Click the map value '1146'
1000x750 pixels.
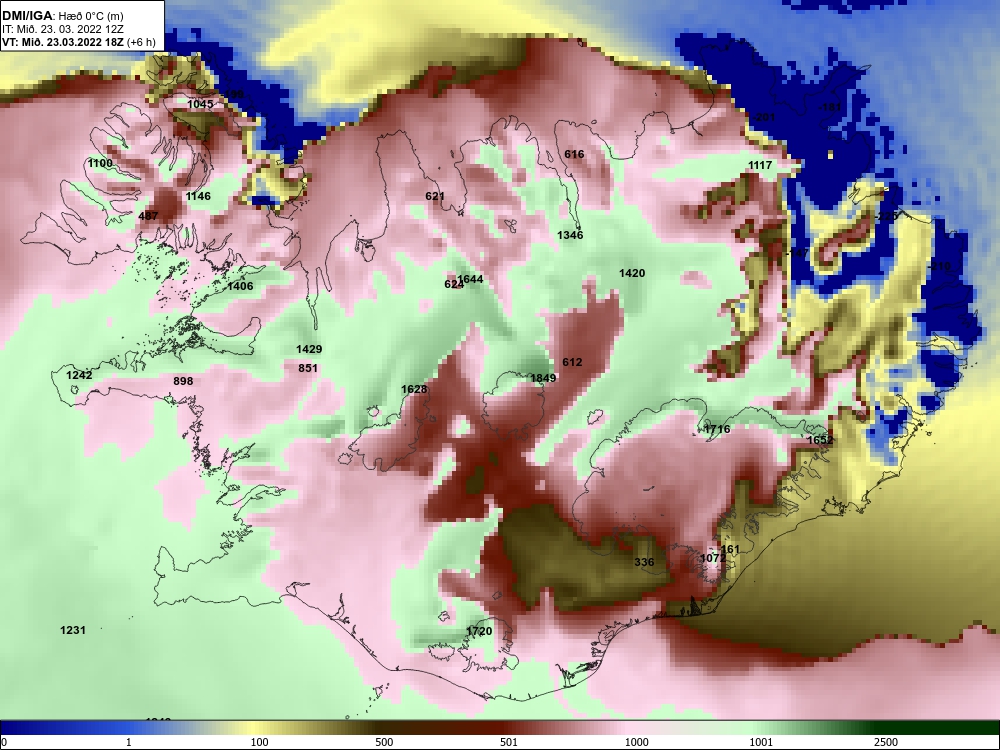(198, 196)
